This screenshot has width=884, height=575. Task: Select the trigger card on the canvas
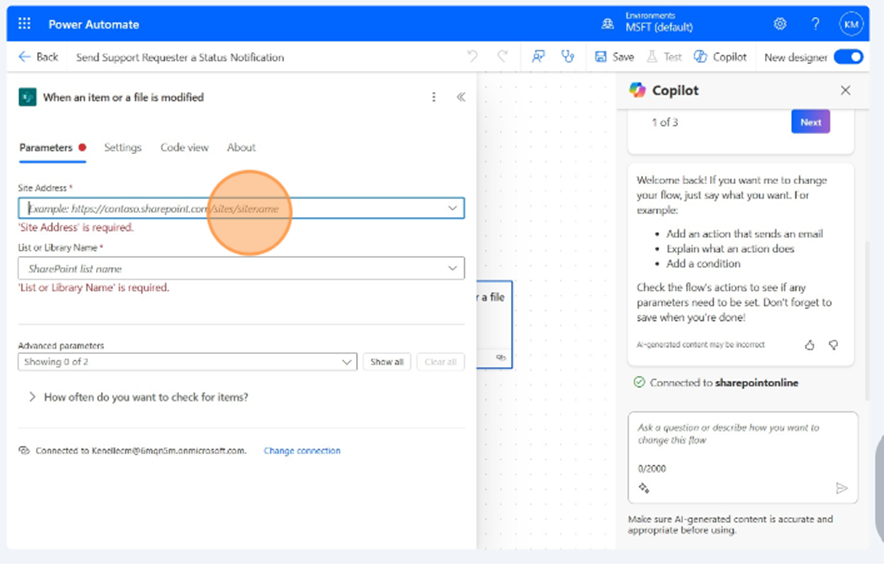(494, 324)
